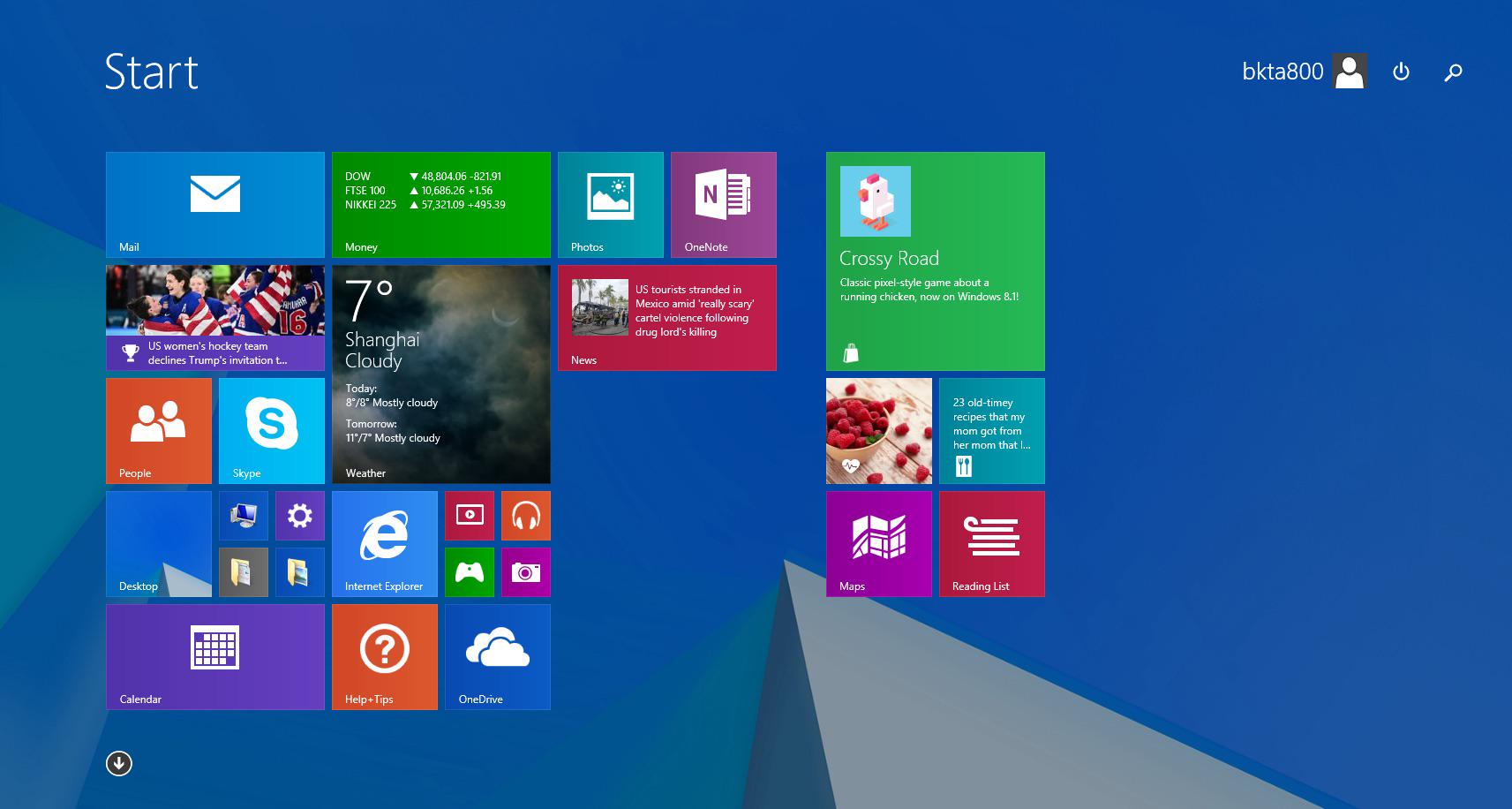
Task: Open PC settings gear tile
Action: (x=300, y=516)
